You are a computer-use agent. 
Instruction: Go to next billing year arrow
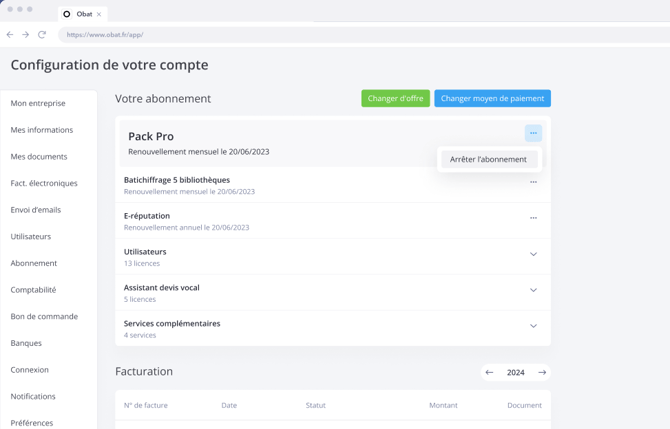[542, 372]
